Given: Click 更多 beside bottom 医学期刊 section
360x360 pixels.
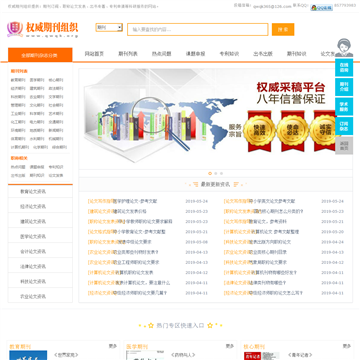Looking at the screenshot, I should (230, 346).
